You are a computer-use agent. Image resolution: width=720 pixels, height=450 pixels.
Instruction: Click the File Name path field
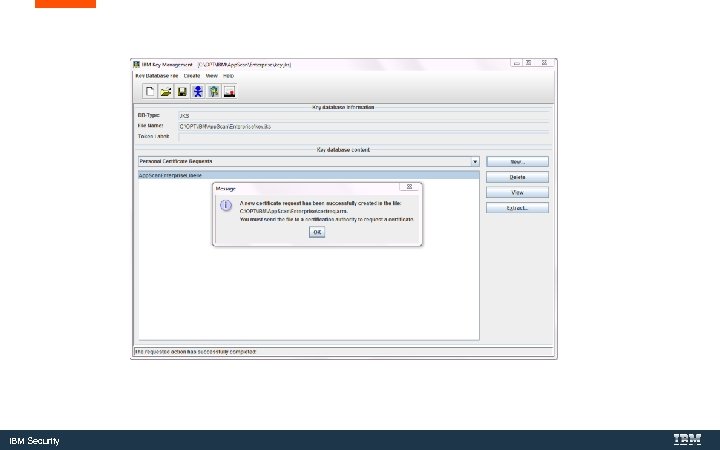coord(364,126)
